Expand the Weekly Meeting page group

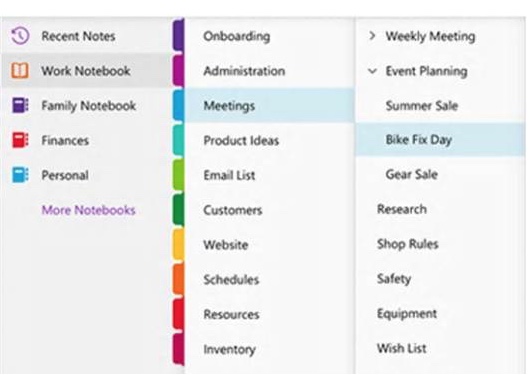(372, 35)
